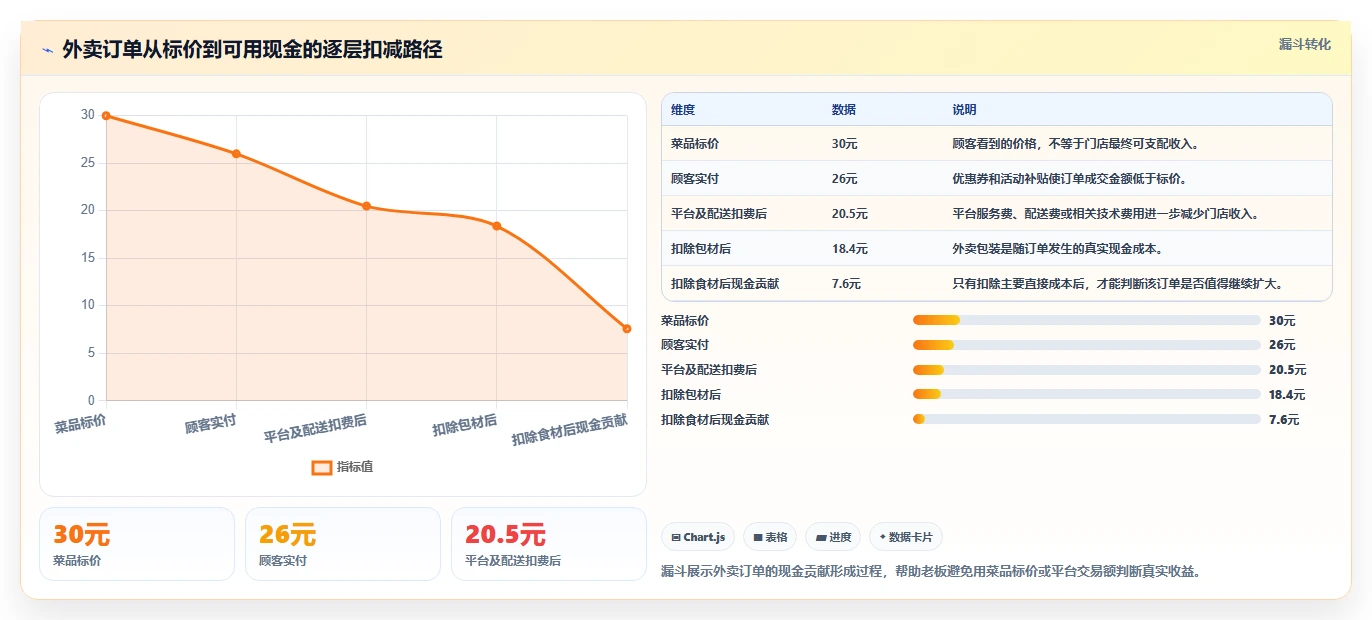Click the chart point for 菜品标价
1372x620 pixels.
coord(106,116)
